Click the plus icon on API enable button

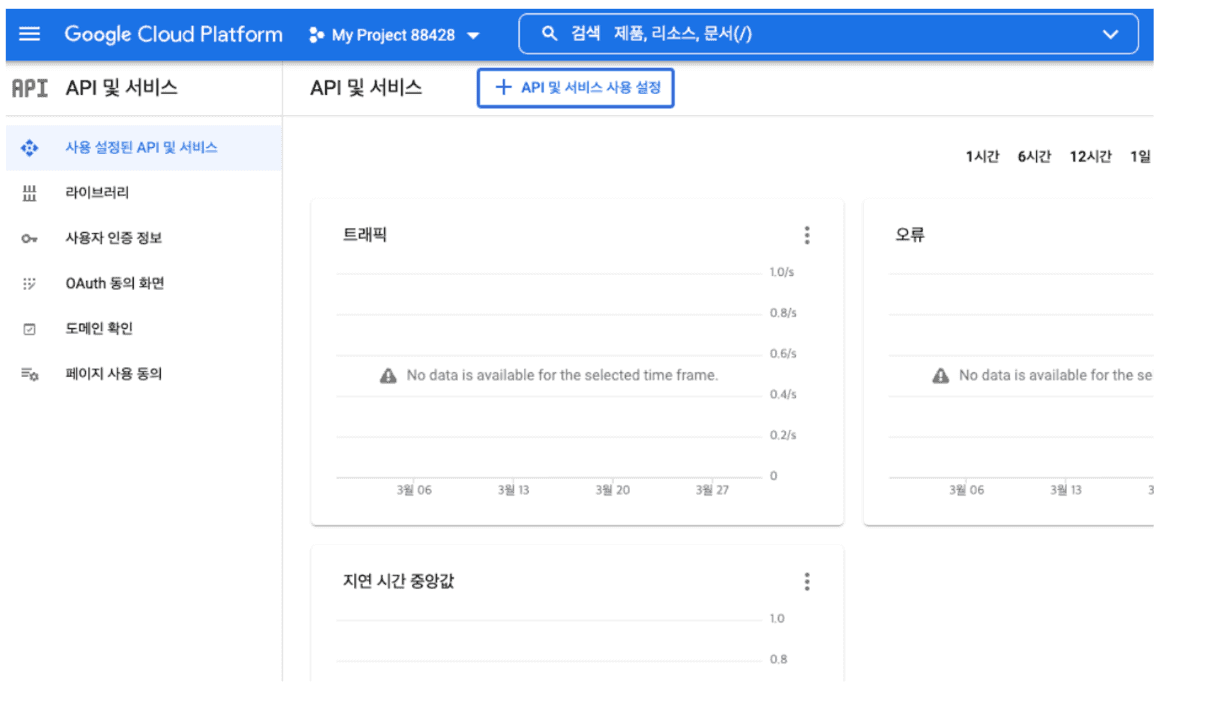pos(504,88)
